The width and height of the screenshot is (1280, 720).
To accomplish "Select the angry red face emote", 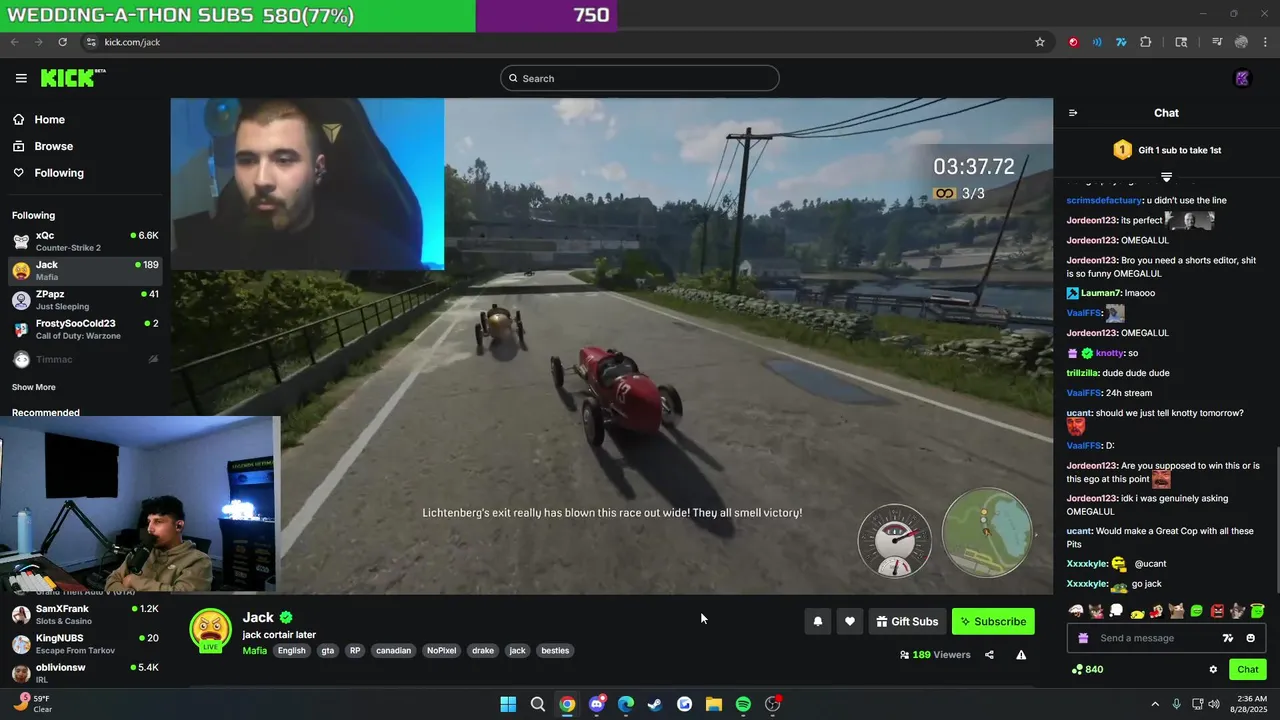I will pos(1217,611).
